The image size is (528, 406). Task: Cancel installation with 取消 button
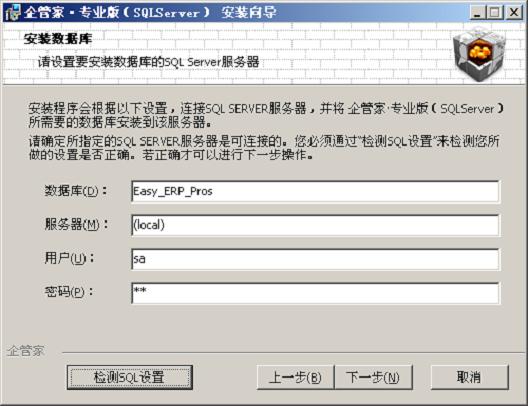tap(470, 377)
